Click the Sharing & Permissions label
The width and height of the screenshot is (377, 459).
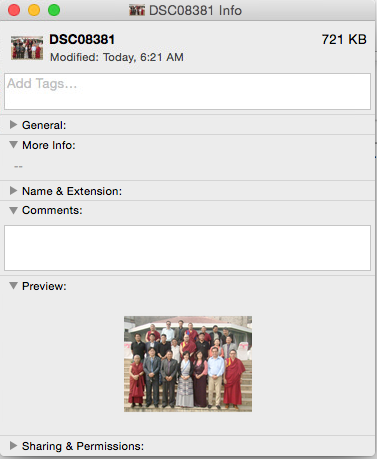[83, 446]
